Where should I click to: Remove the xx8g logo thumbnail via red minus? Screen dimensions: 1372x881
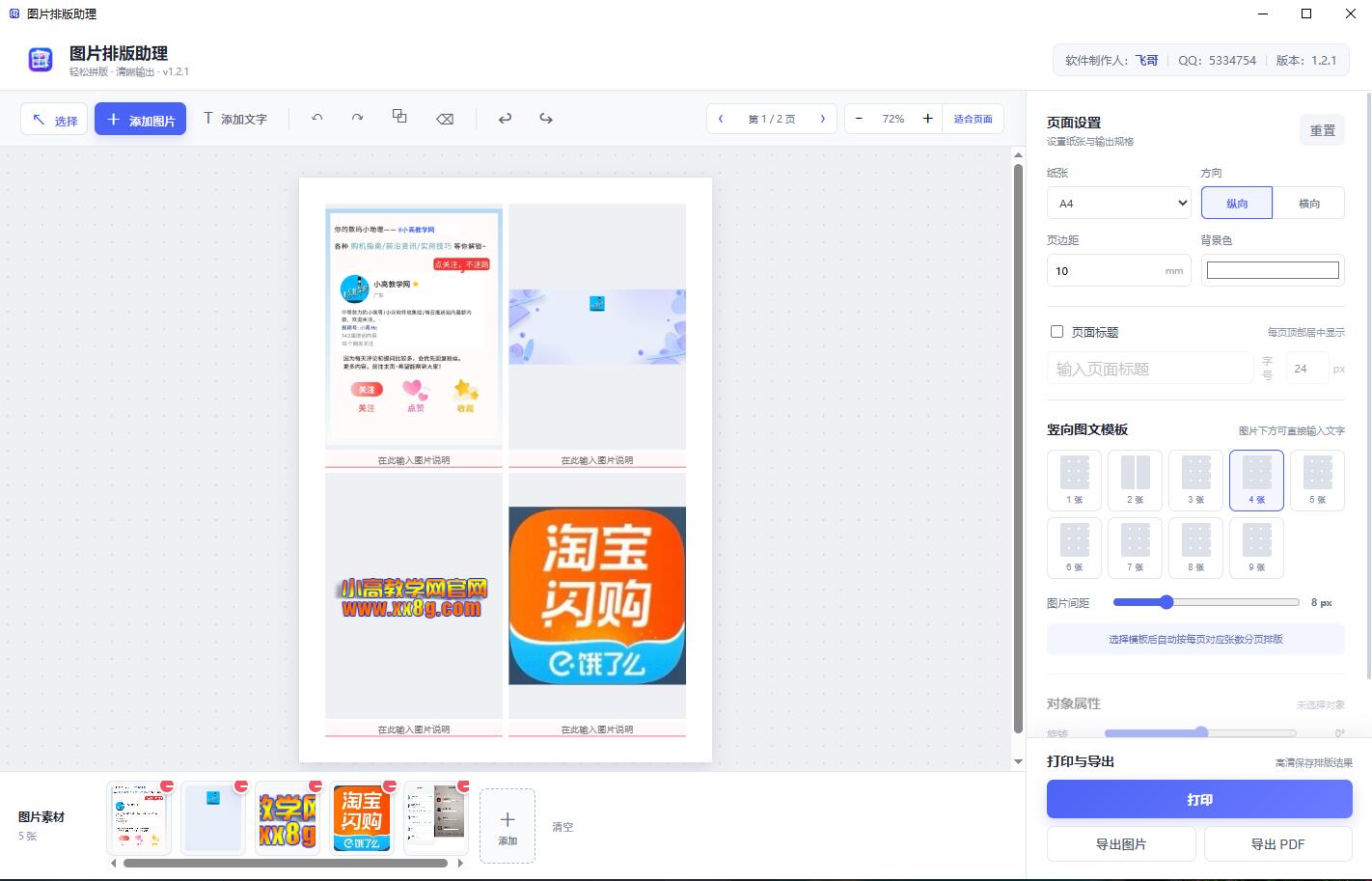(x=316, y=785)
